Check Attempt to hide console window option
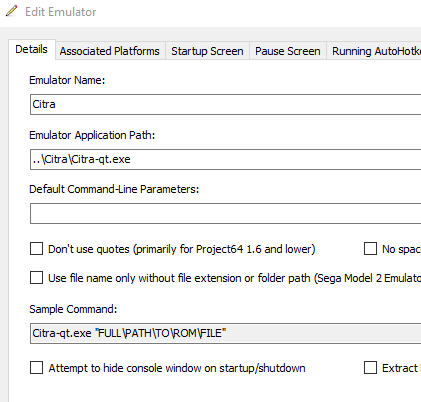Viewport: 421px width, 402px height. coord(36,368)
